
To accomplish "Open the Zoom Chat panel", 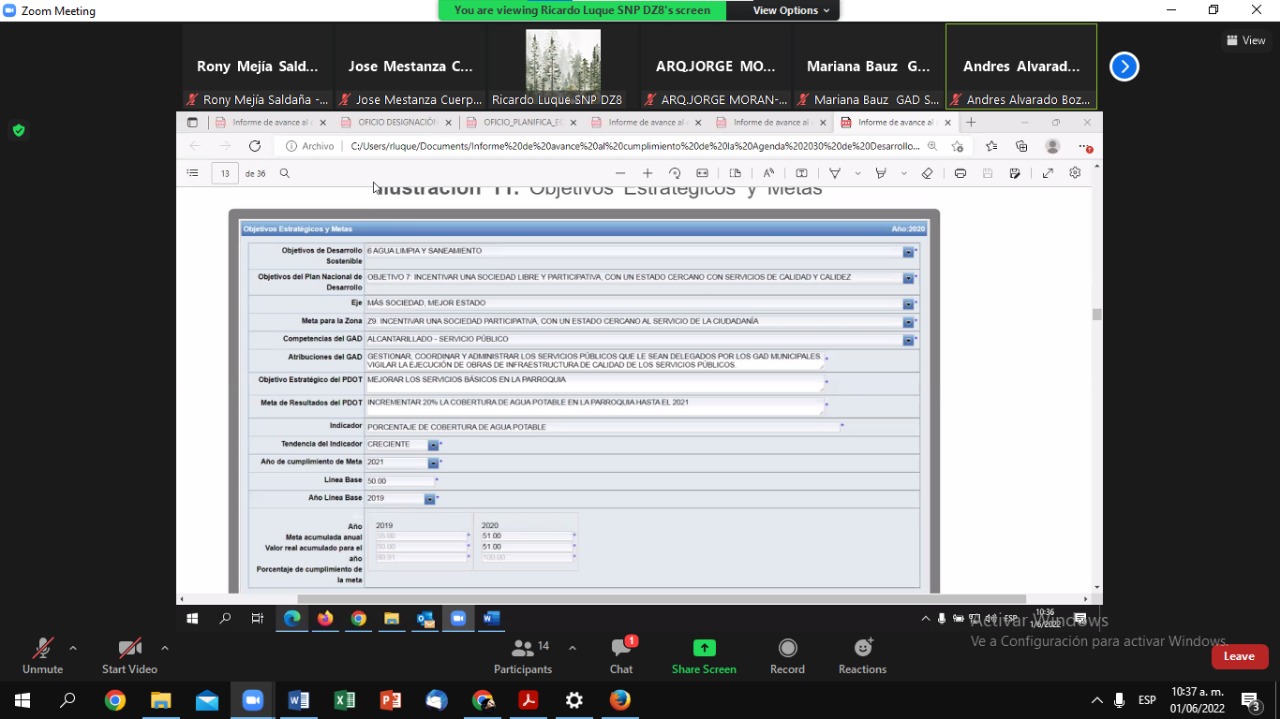I will click(621, 655).
